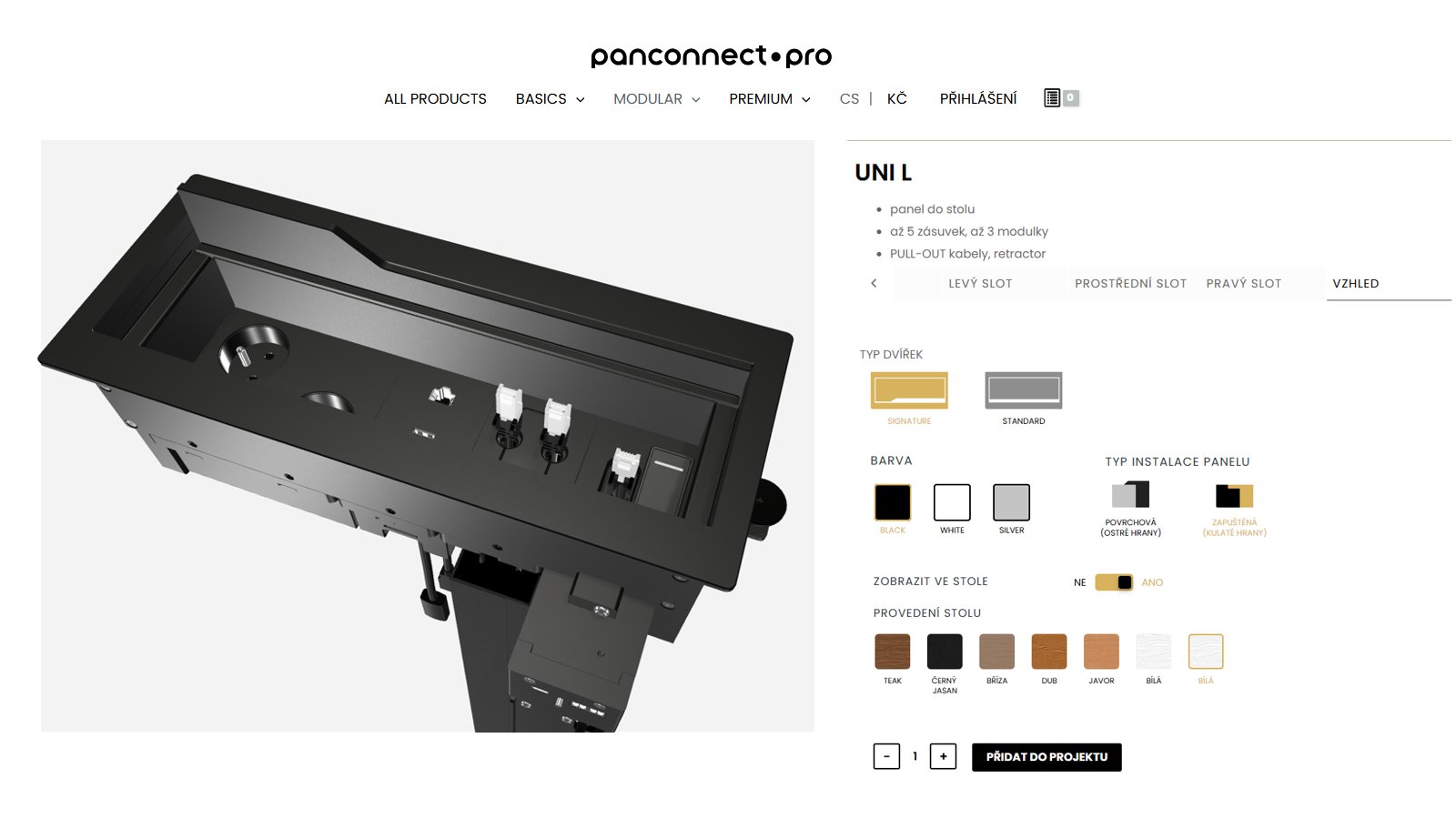Expand the Modular dropdown menu
1456x819 pixels.
(656, 99)
